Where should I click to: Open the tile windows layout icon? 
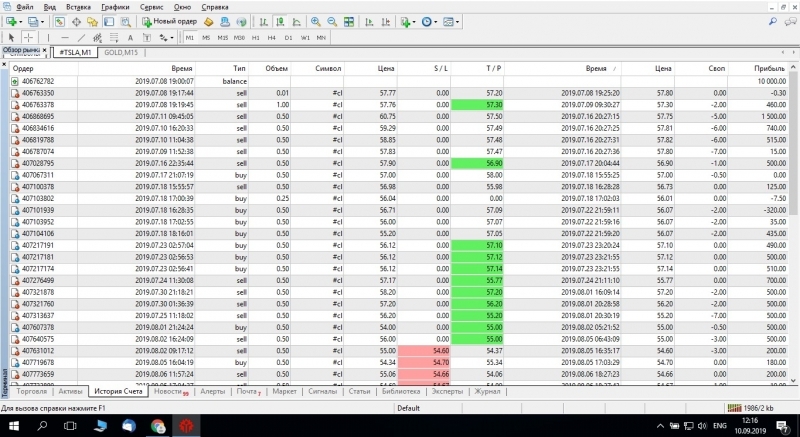(347, 21)
